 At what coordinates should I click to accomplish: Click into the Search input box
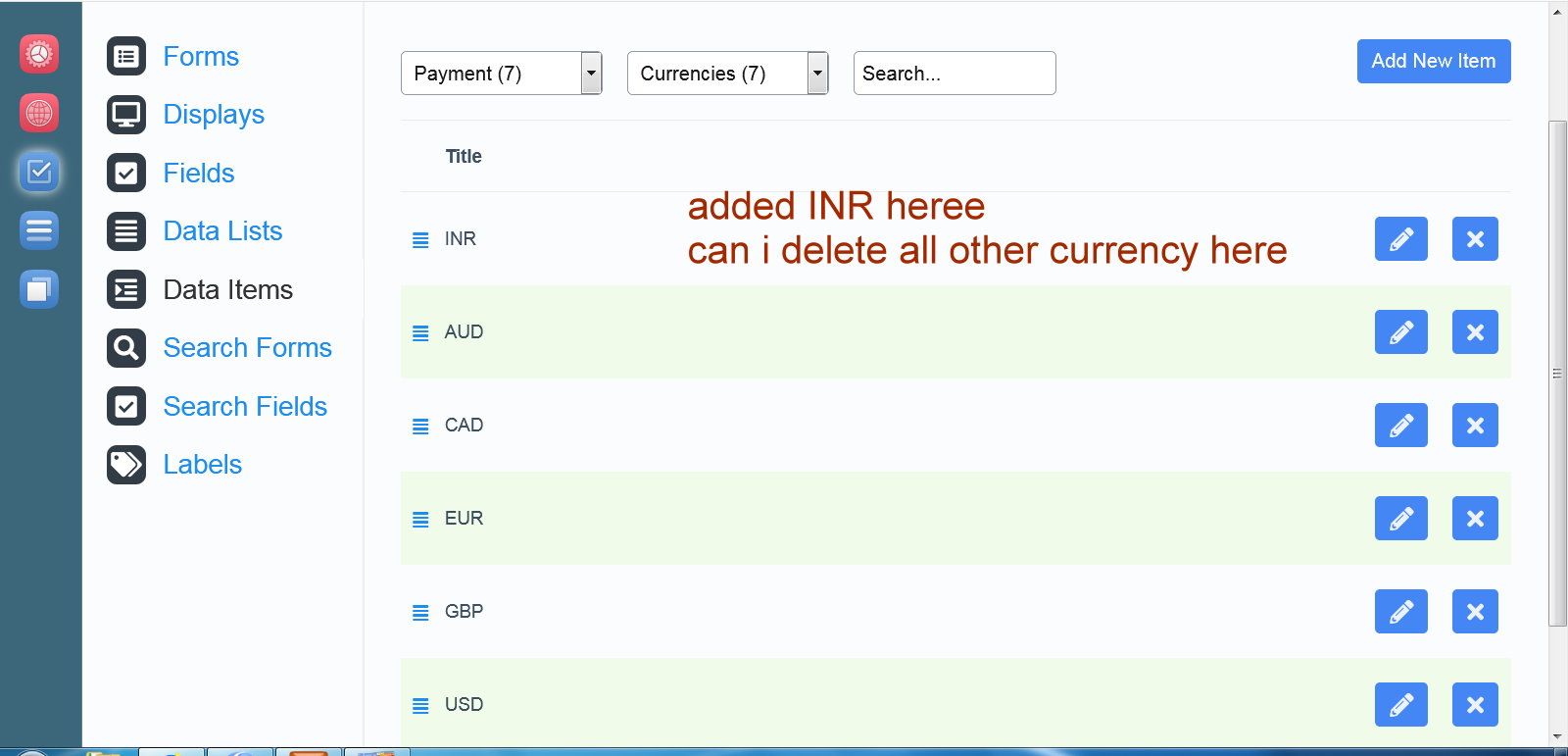[954, 74]
